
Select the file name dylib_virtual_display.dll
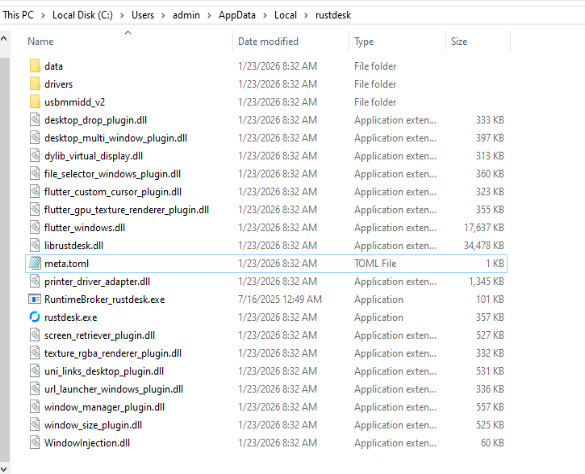pyautogui.click(x=93, y=156)
